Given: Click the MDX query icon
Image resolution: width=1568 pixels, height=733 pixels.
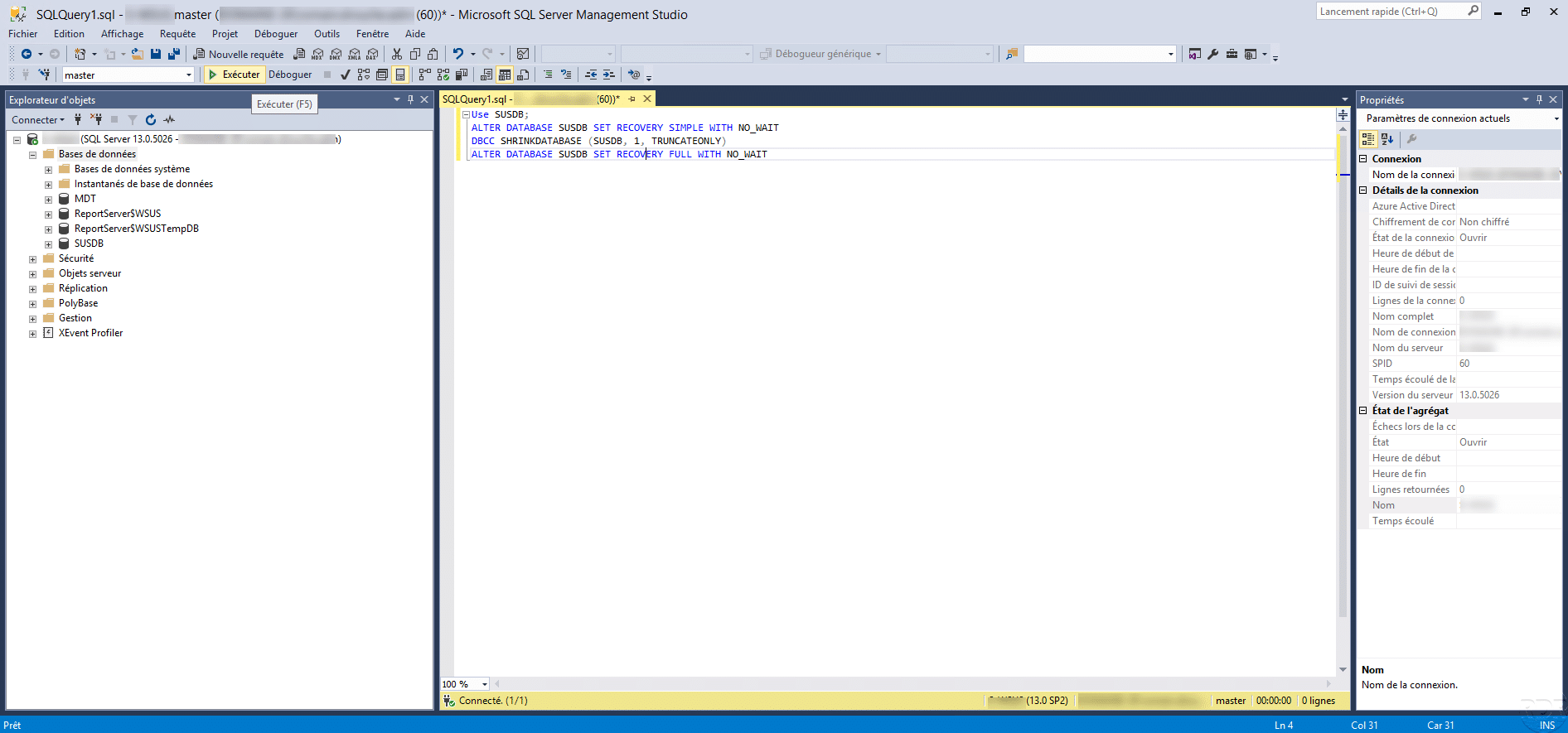Looking at the screenshot, I should 317,54.
